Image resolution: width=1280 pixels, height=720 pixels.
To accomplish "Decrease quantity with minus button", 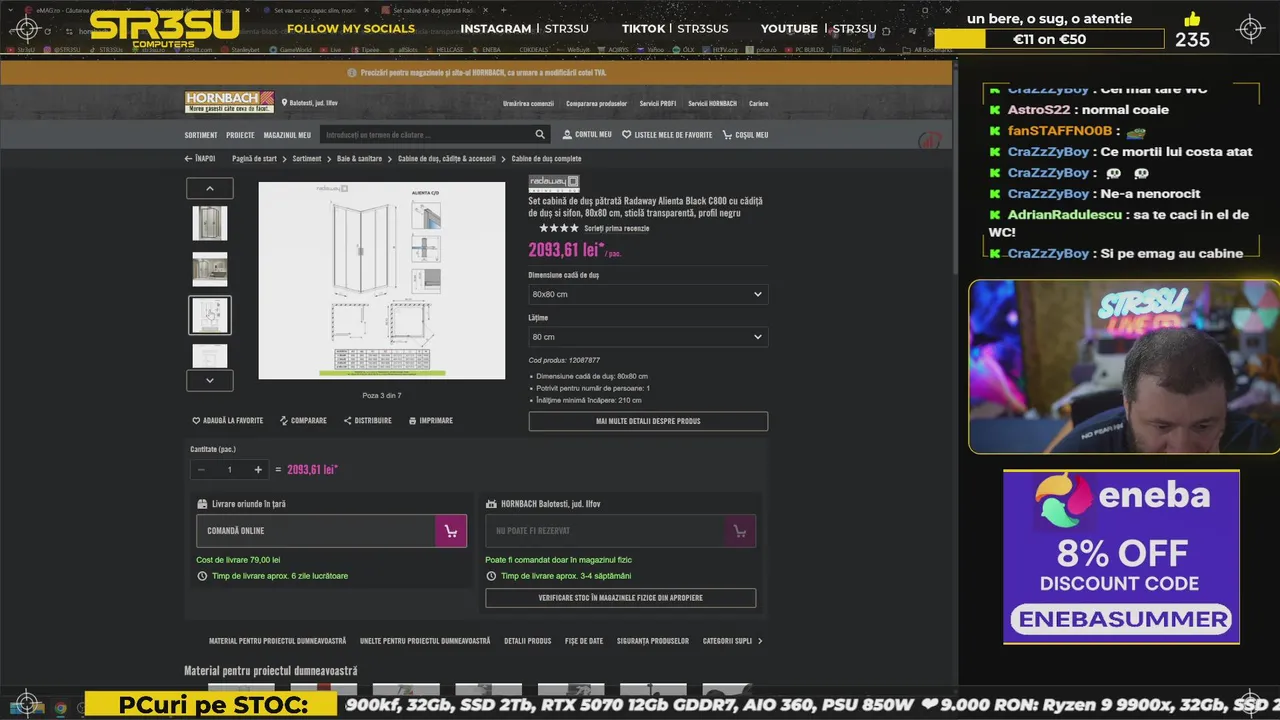I will tap(201, 469).
